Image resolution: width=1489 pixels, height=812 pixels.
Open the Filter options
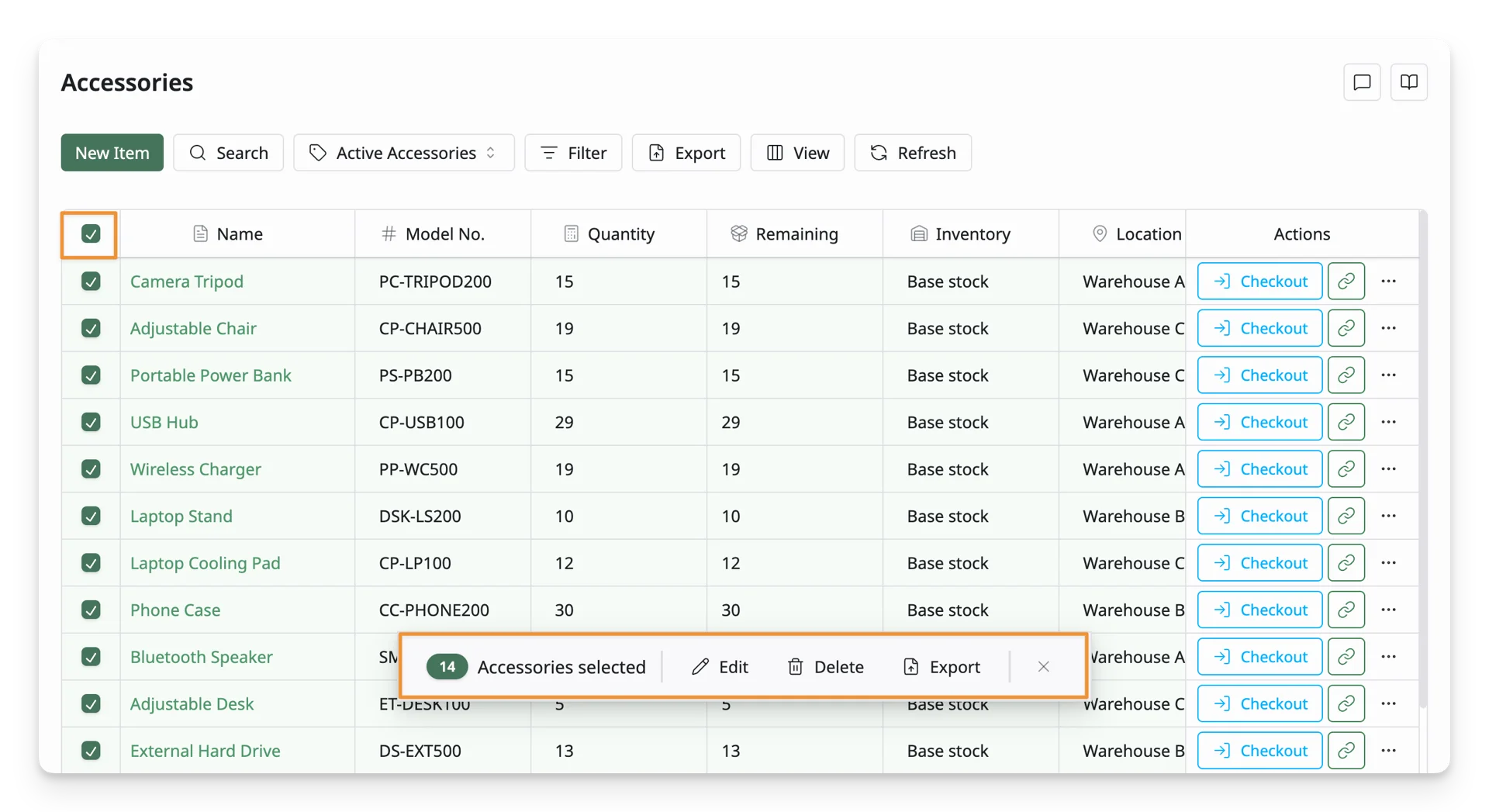(x=573, y=153)
